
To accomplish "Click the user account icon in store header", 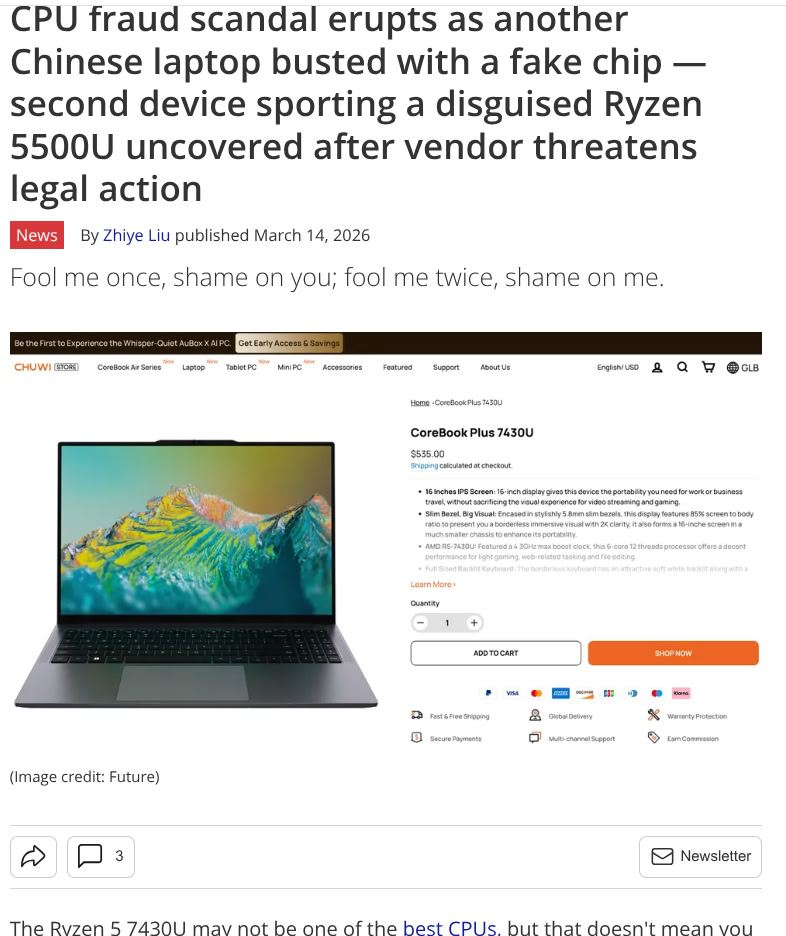I will [x=657, y=367].
